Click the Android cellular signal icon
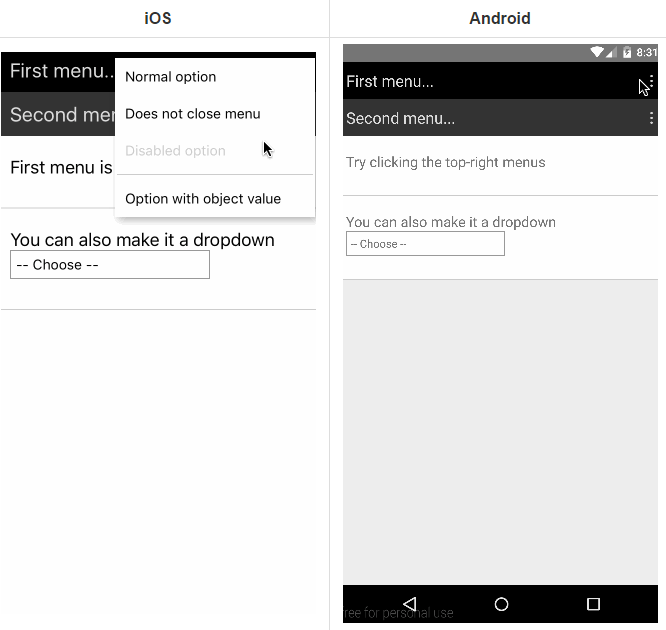This screenshot has height=630, width=666. point(611,53)
